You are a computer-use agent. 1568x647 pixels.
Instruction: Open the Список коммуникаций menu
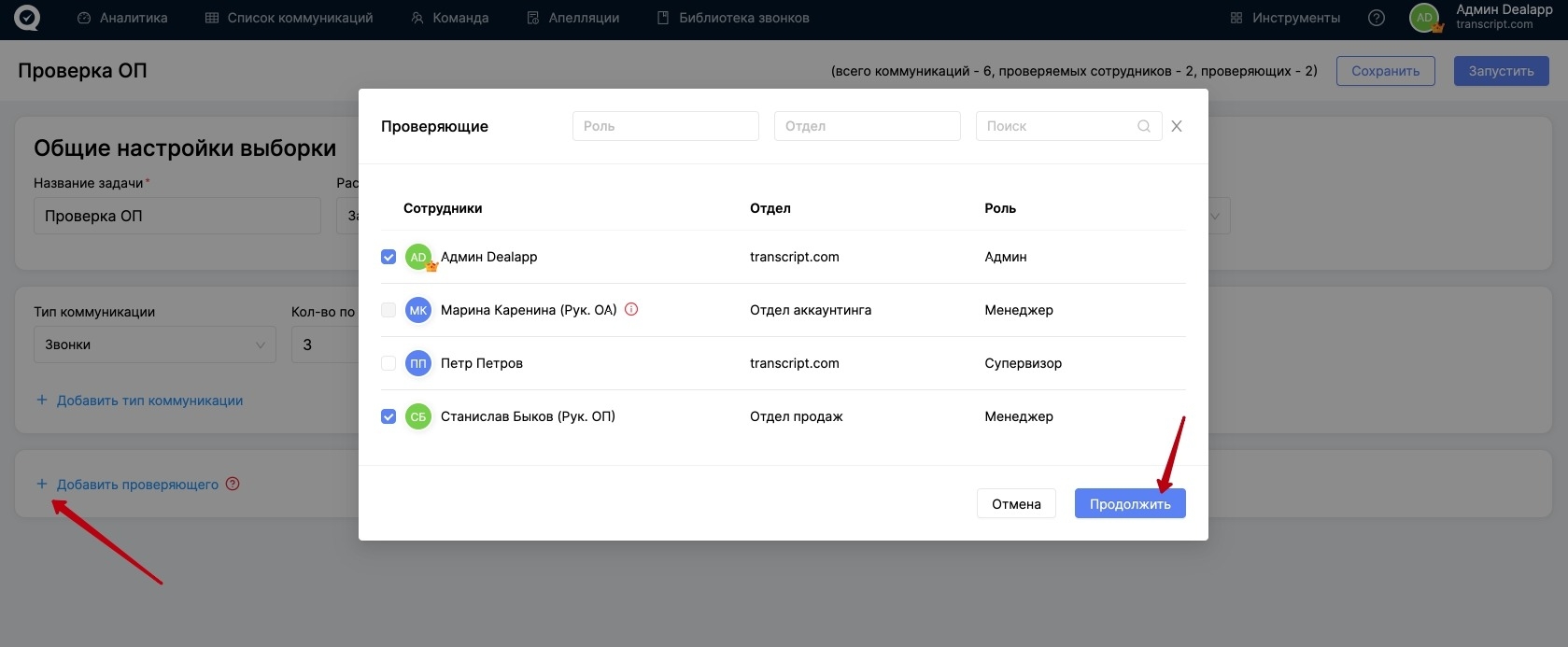coord(289,18)
